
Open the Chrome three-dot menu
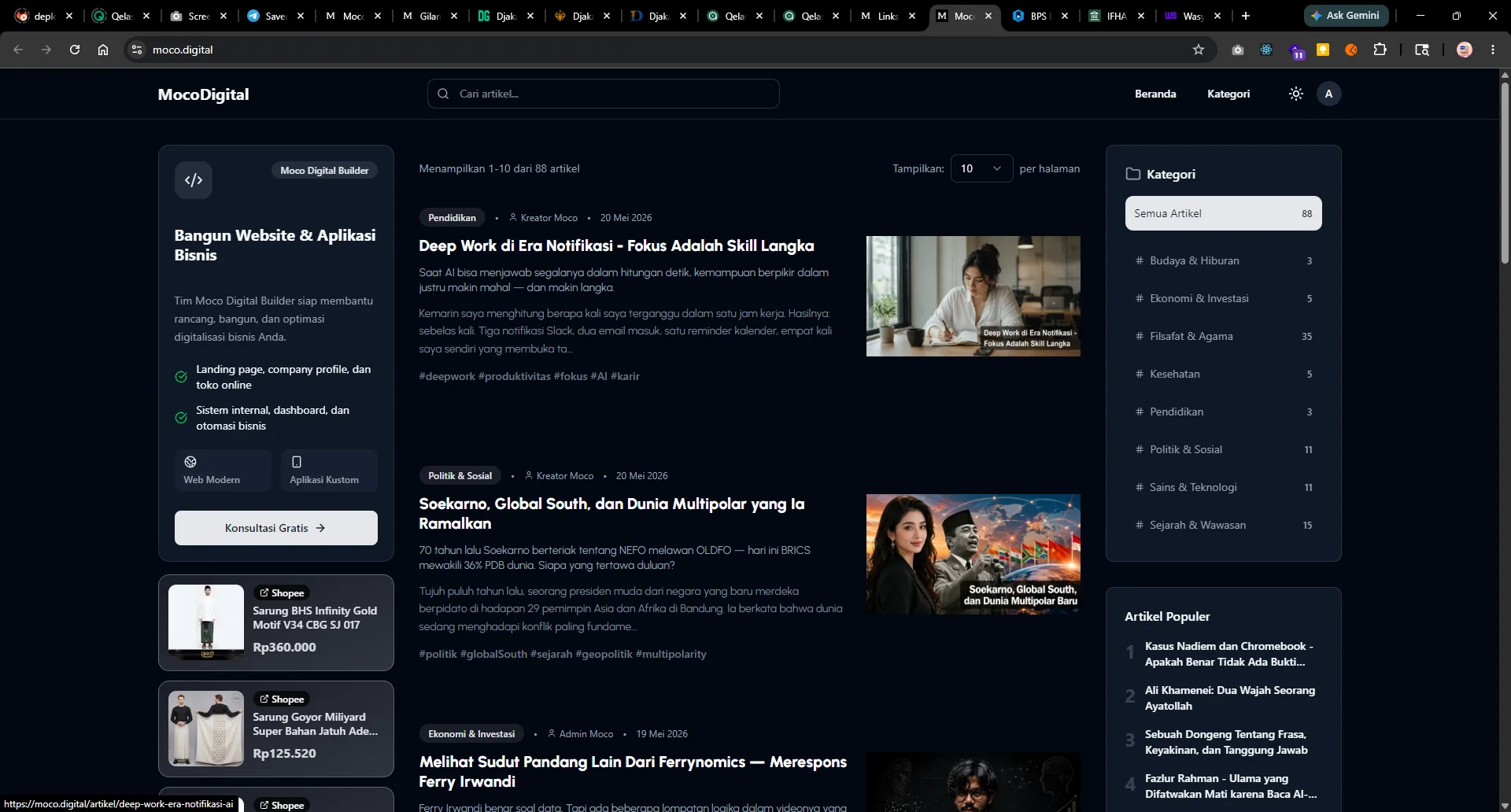pyautogui.click(x=1493, y=50)
